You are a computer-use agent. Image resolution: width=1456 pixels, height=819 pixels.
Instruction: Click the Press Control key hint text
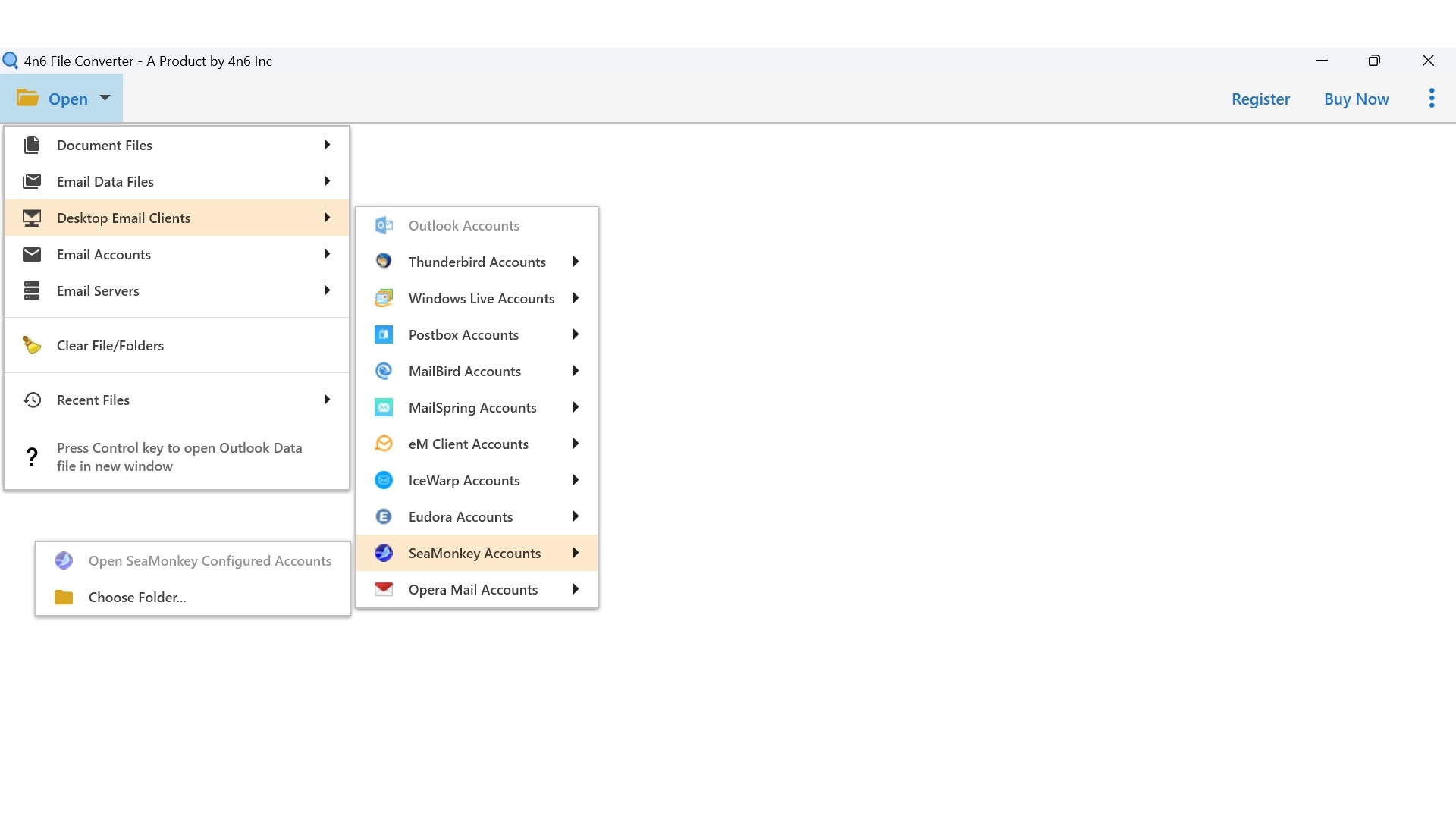point(179,457)
